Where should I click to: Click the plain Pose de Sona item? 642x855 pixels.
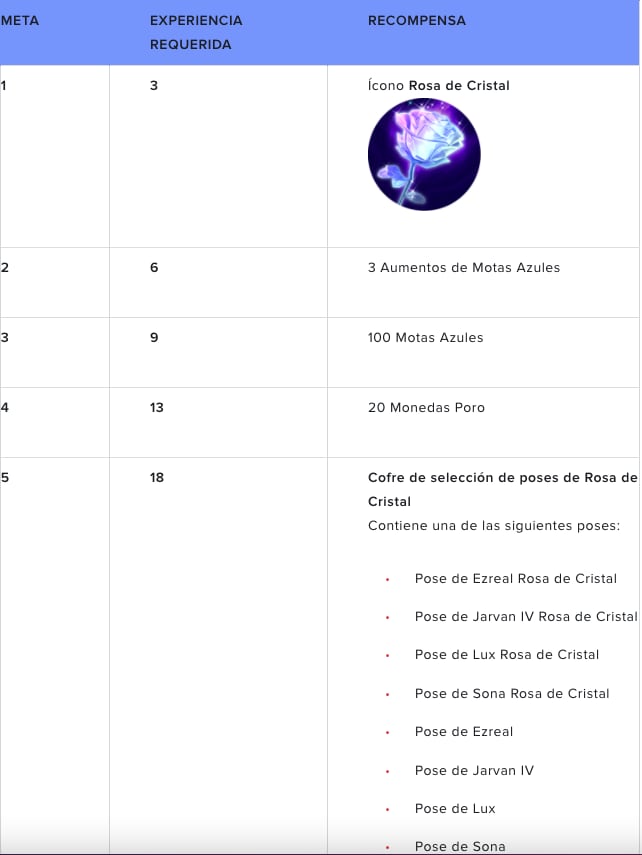[460, 846]
